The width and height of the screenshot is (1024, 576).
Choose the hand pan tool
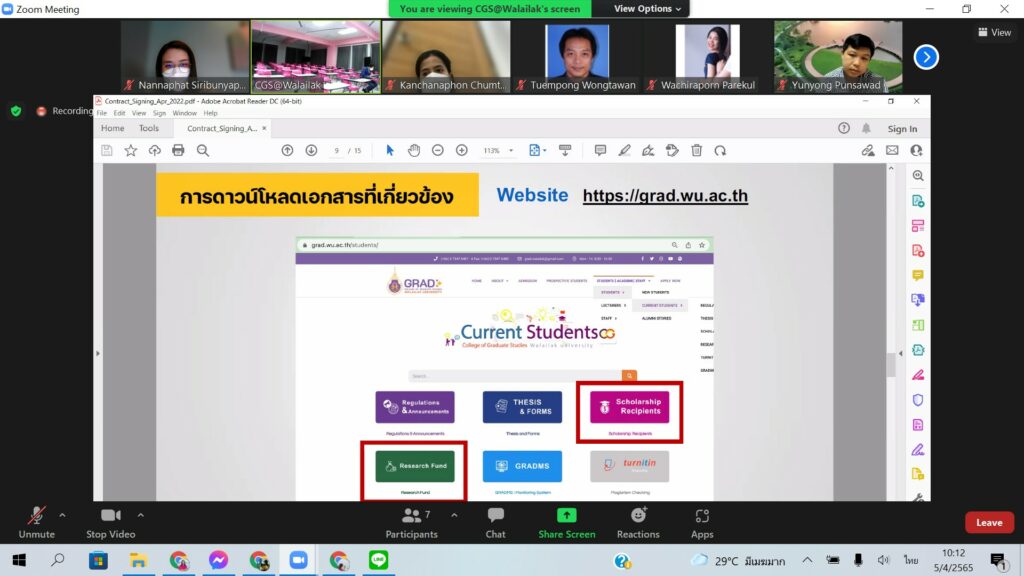pyautogui.click(x=413, y=151)
